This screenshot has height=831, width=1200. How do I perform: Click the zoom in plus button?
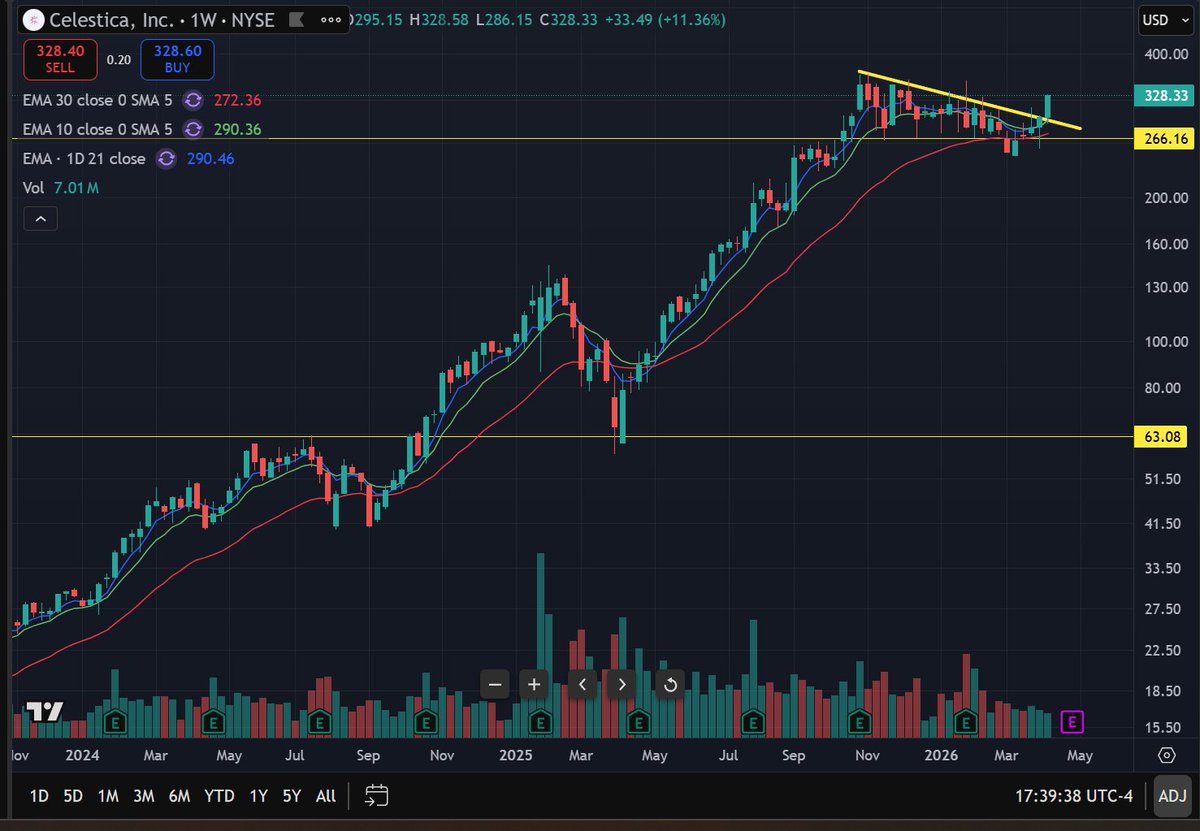point(534,685)
